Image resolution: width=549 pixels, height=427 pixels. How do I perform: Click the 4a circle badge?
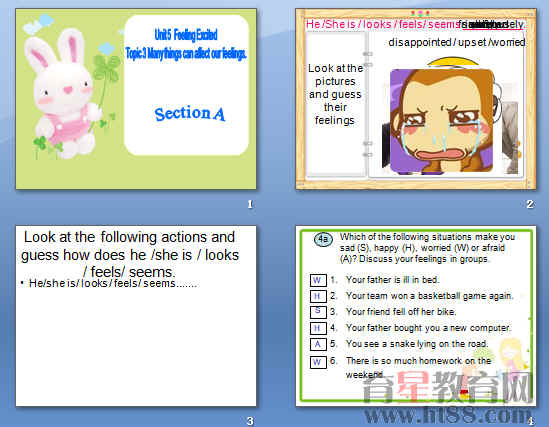[x=323, y=239]
